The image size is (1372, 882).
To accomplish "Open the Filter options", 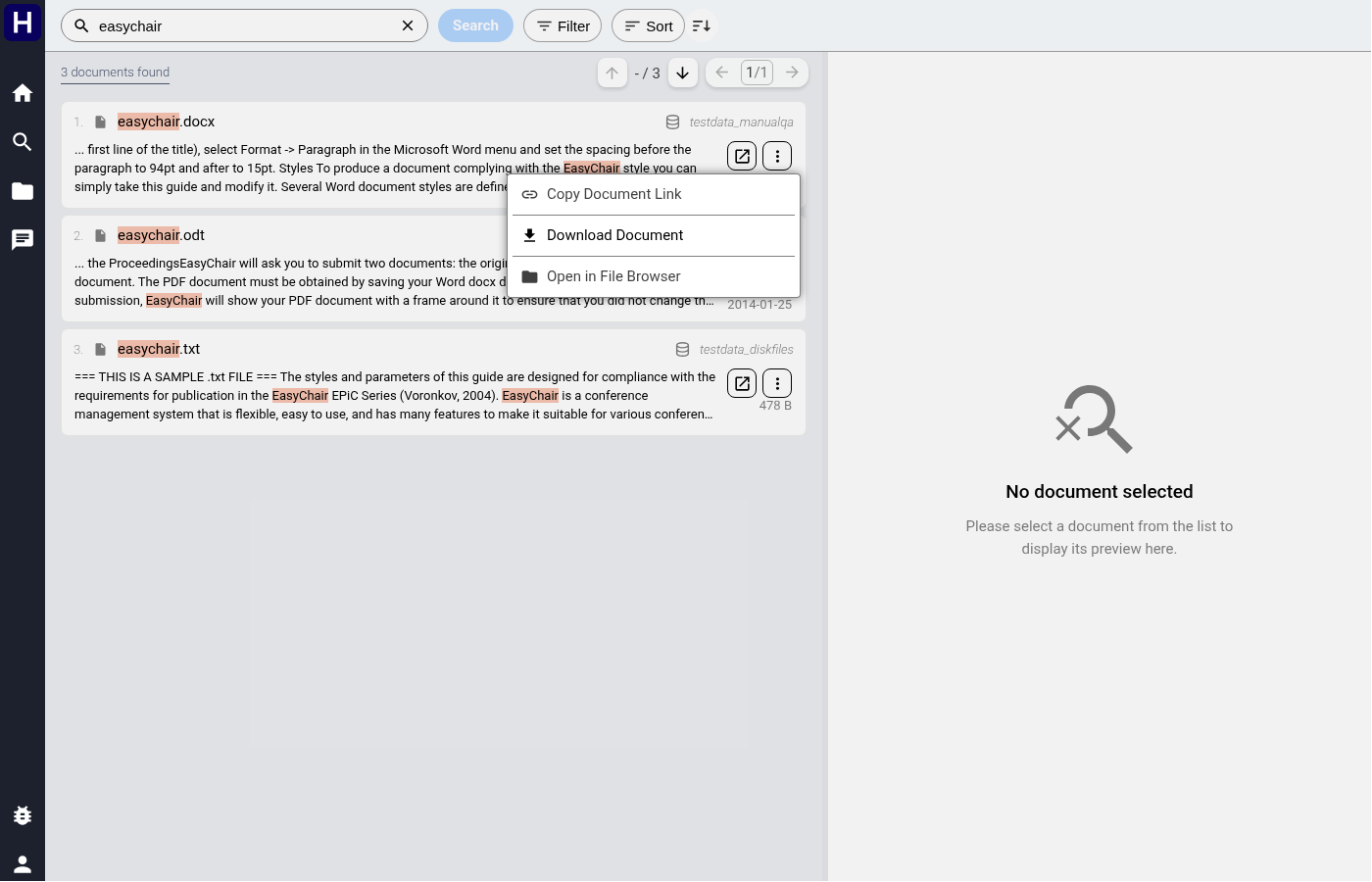I will 563,25.
